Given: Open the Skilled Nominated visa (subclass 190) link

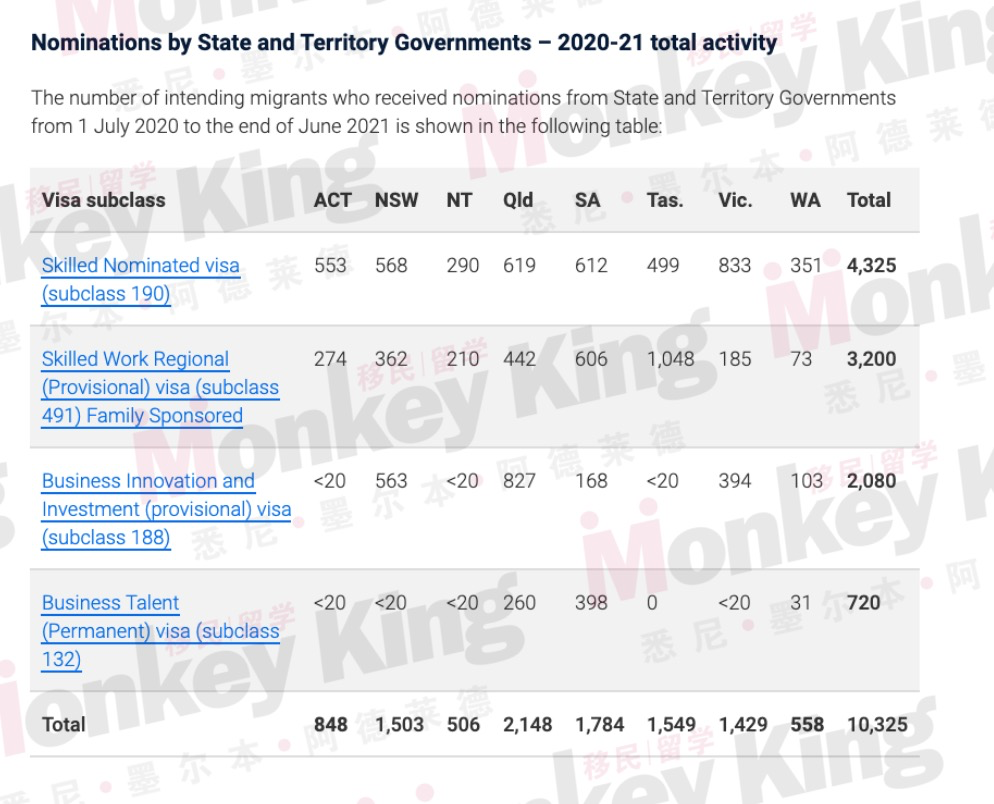Looking at the screenshot, I should click(141, 280).
